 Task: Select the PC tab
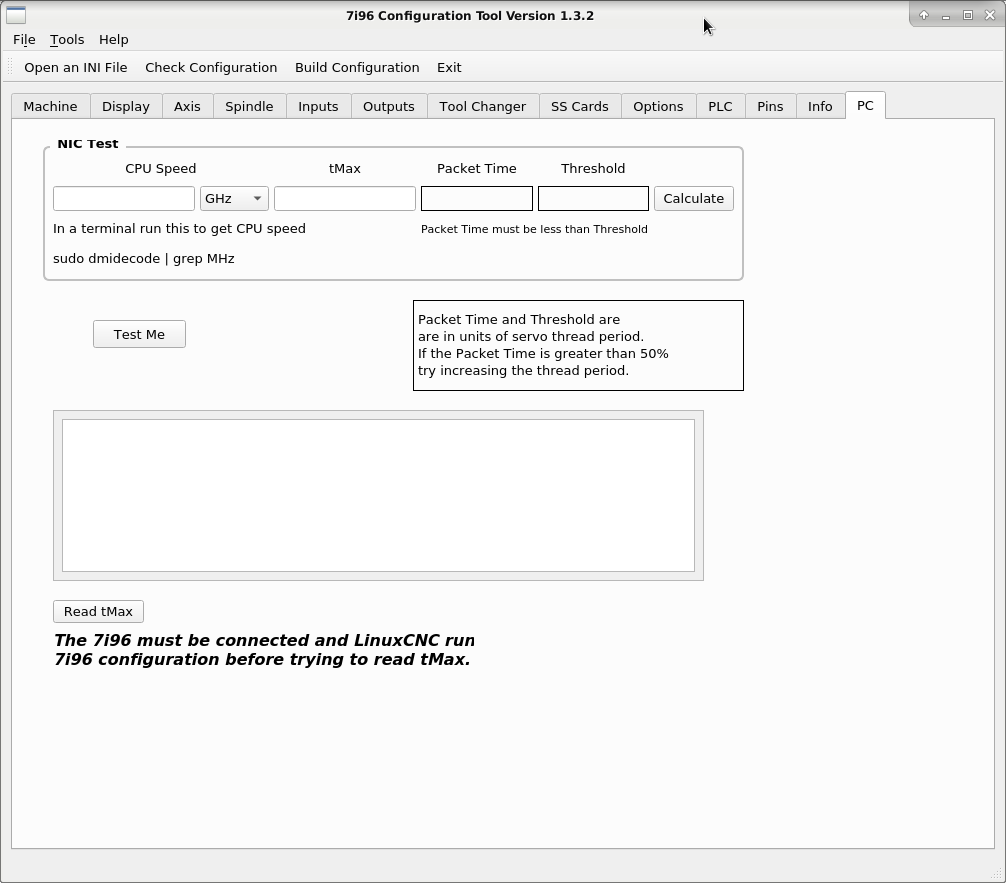[865, 105]
